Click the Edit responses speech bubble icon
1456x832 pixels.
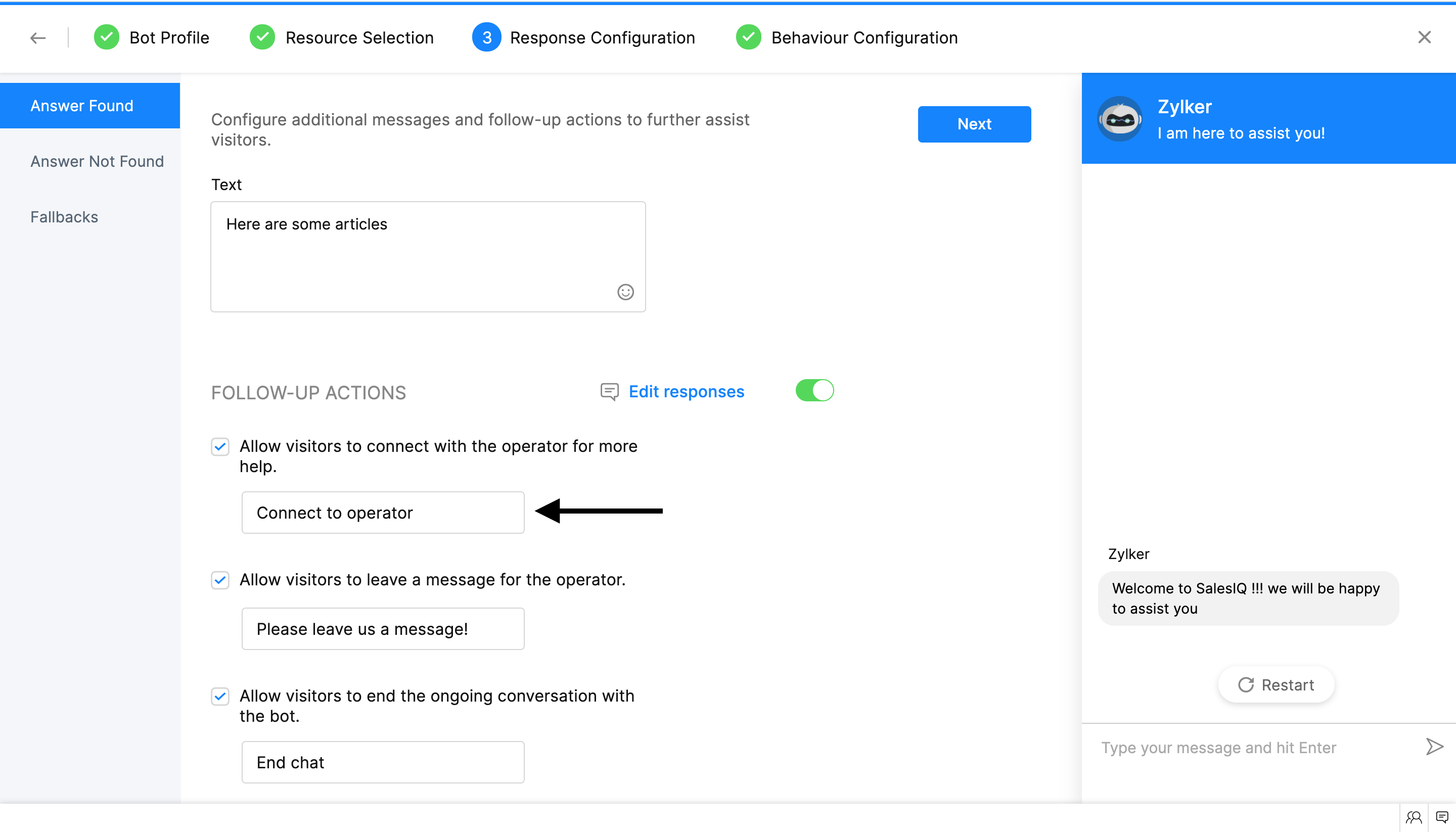pos(609,392)
